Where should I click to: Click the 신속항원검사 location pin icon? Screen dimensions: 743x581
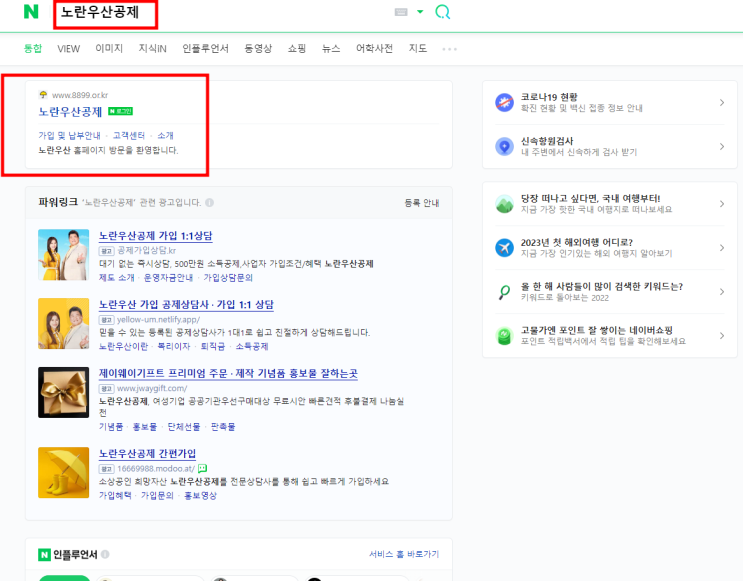point(504,146)
